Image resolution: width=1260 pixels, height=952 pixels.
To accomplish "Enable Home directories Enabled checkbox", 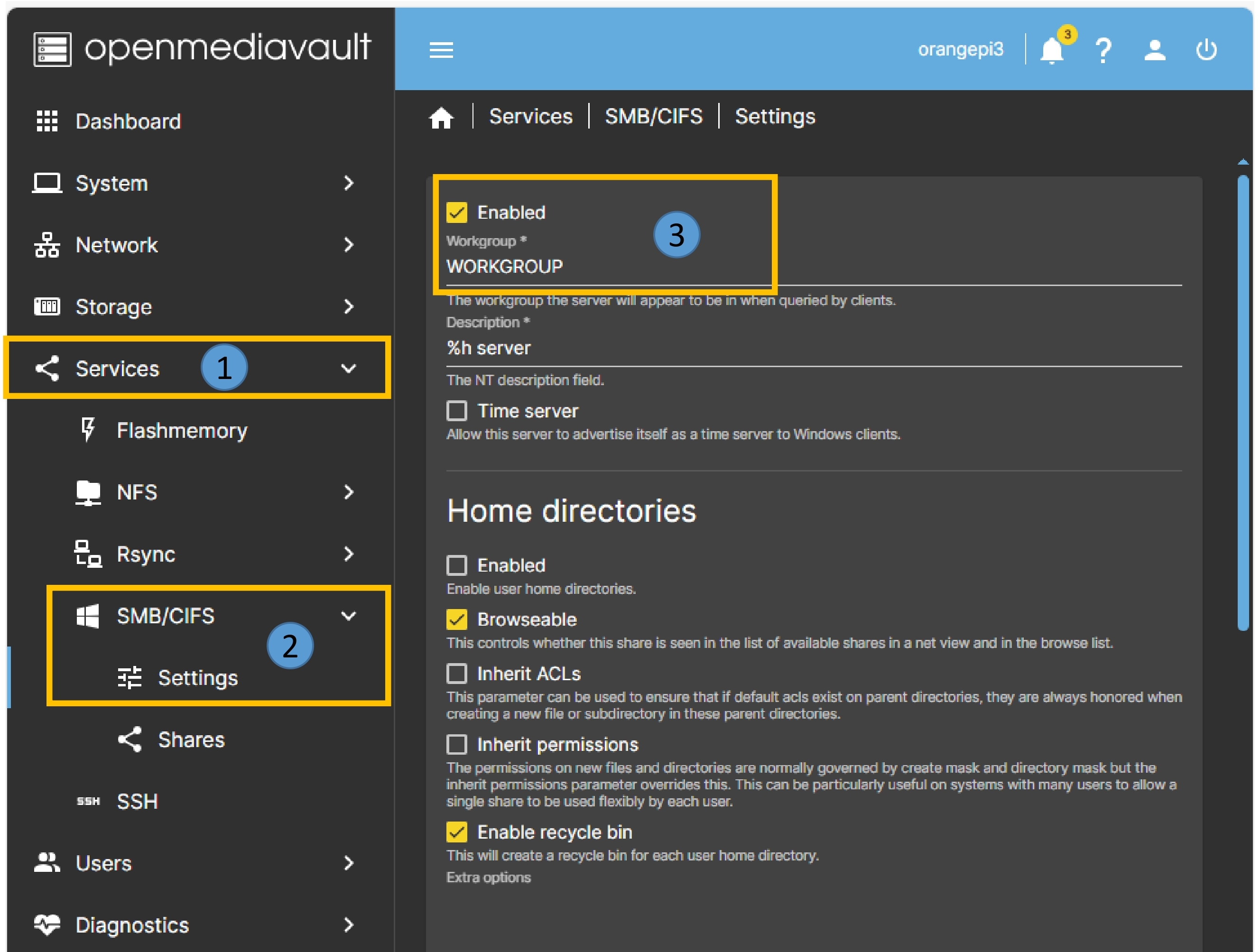I will click(456, 565).
